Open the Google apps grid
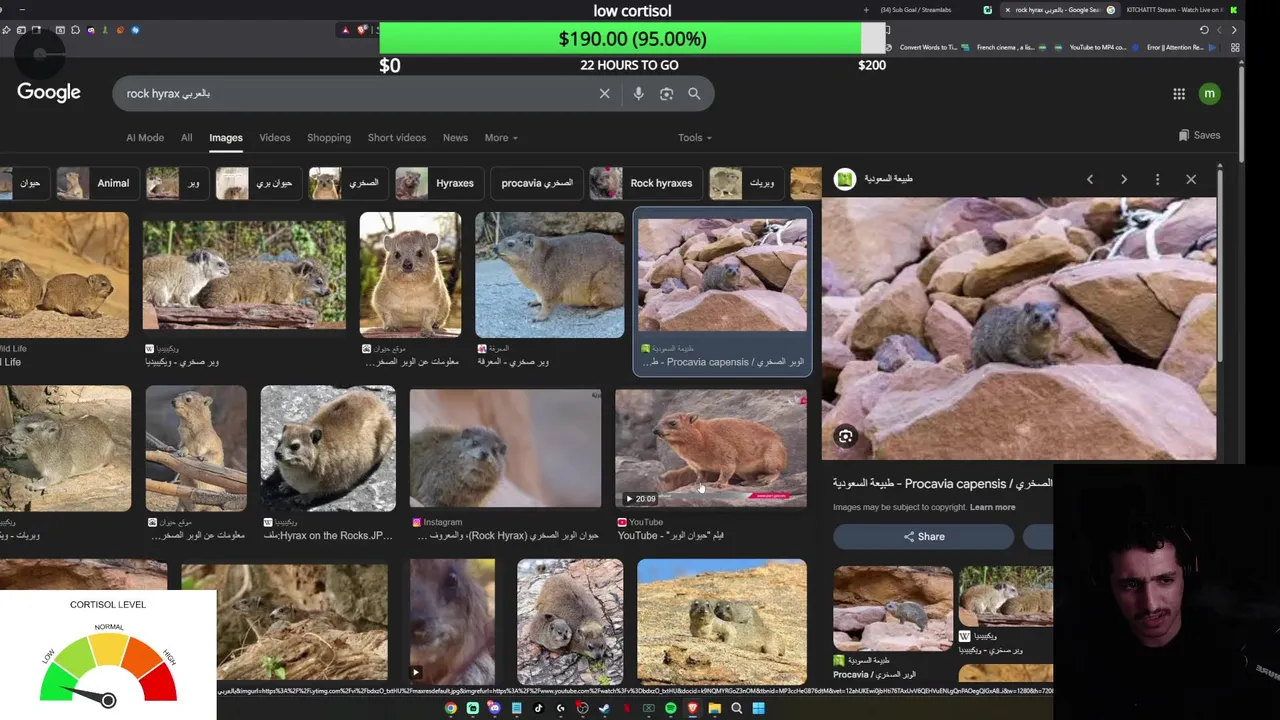 1179,93
